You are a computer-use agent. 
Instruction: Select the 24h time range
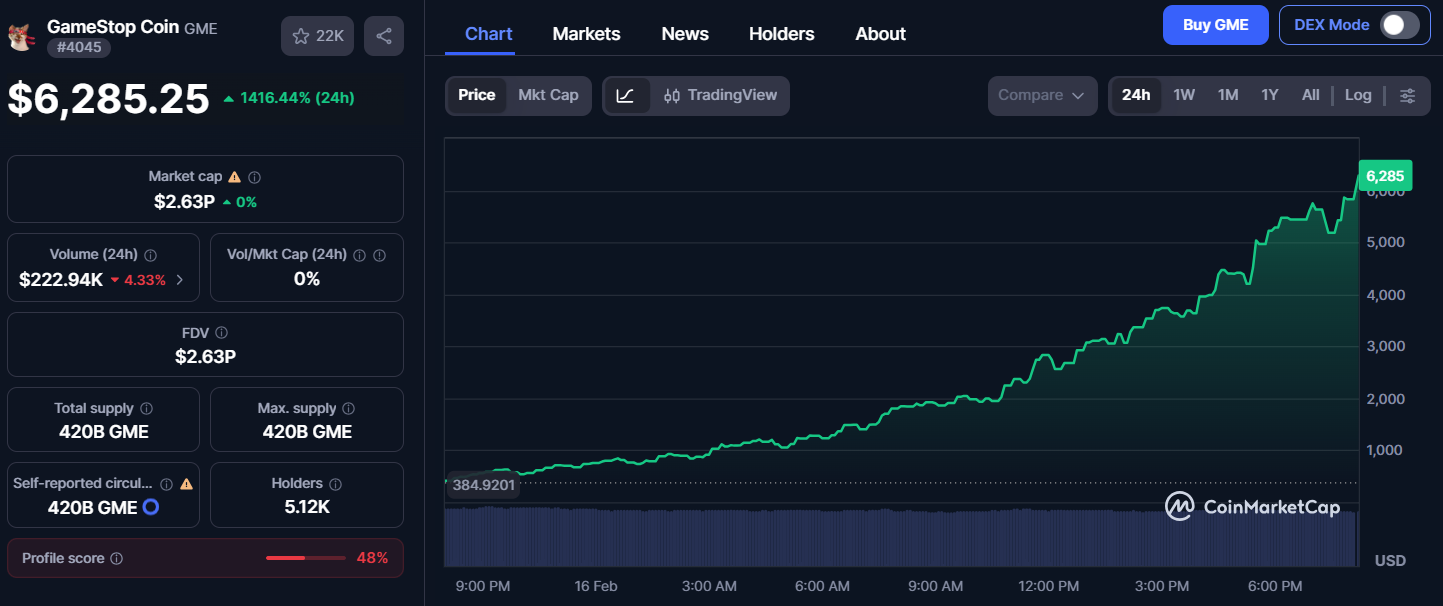[1136, 95]
